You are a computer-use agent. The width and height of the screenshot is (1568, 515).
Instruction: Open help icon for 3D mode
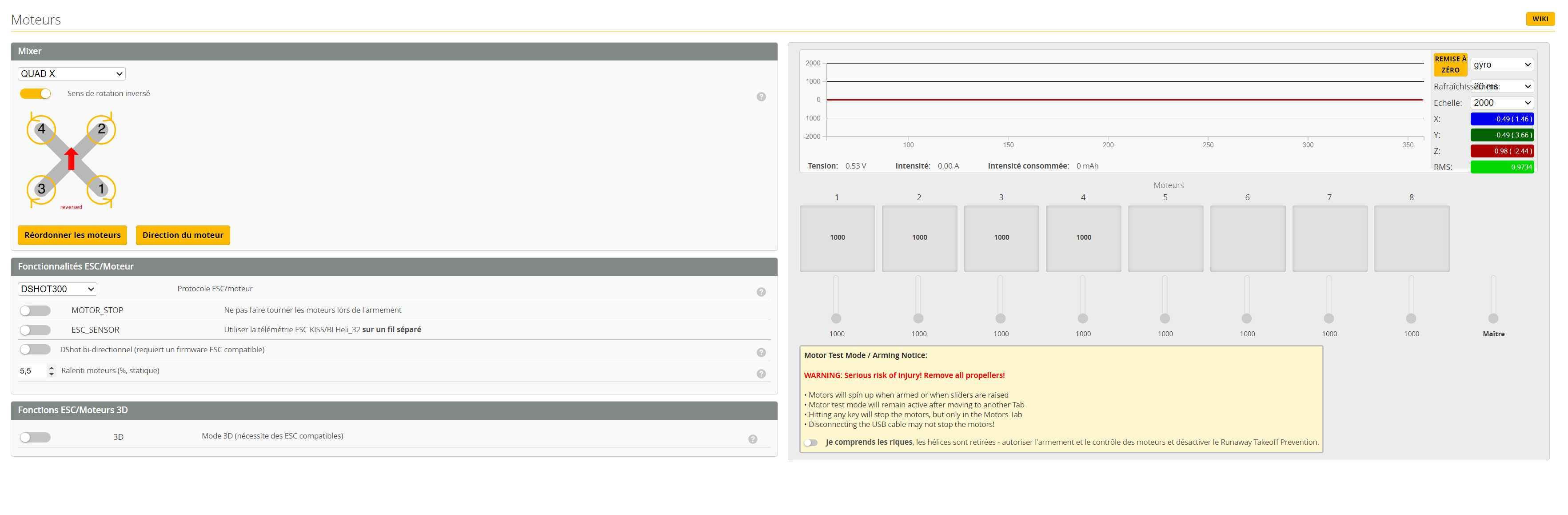(x=752, y=439)
